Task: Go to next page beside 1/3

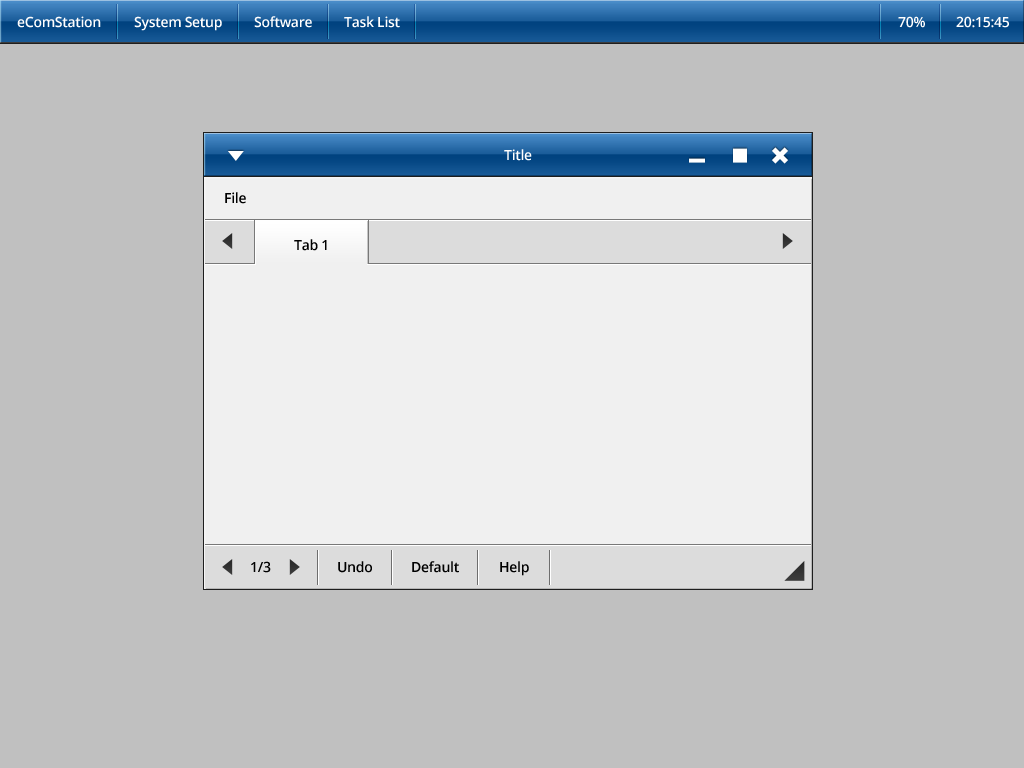Action: click(295, 567)
